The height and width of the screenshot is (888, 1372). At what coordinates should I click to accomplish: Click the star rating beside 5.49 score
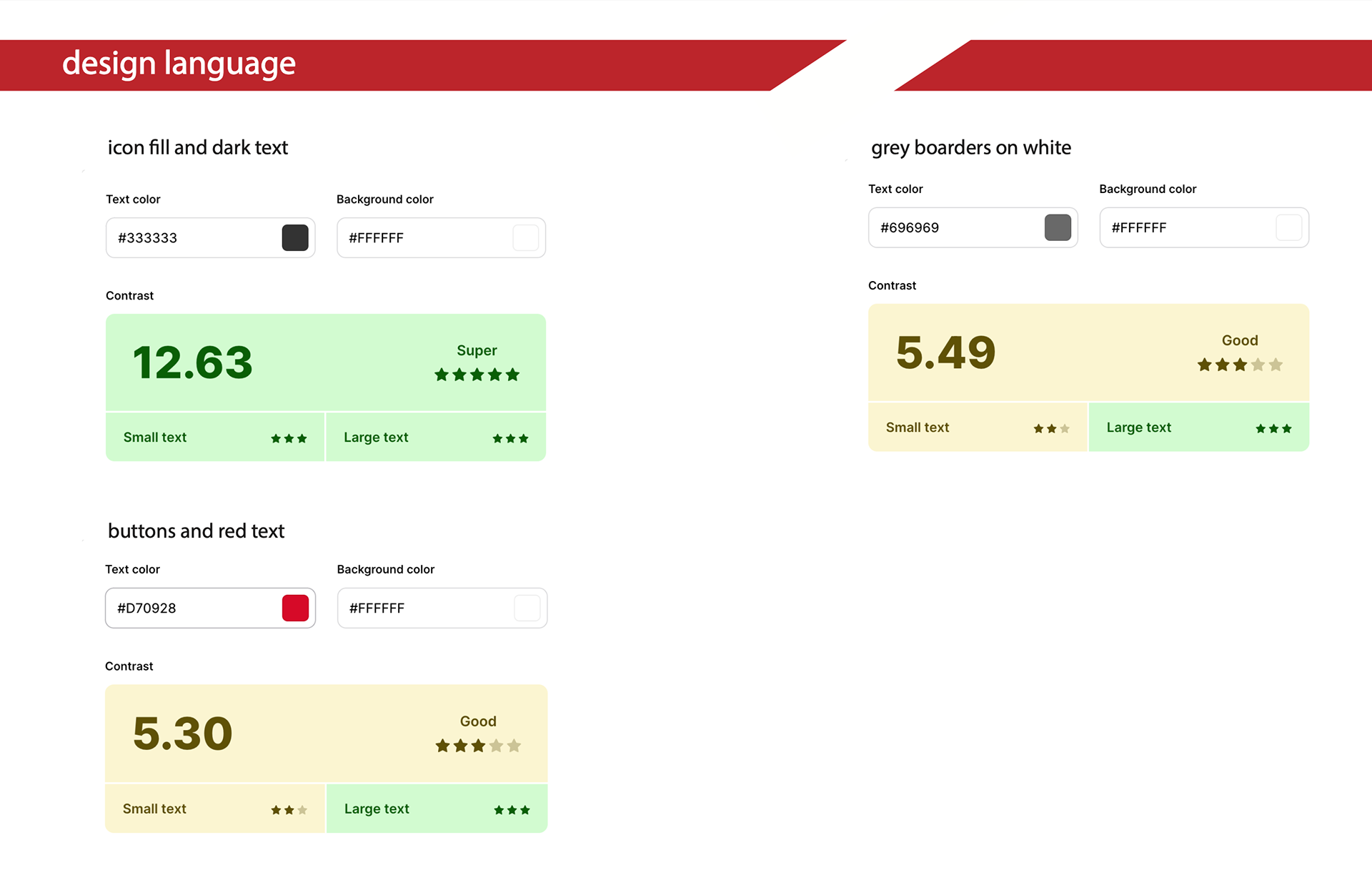pos(1240,365)
